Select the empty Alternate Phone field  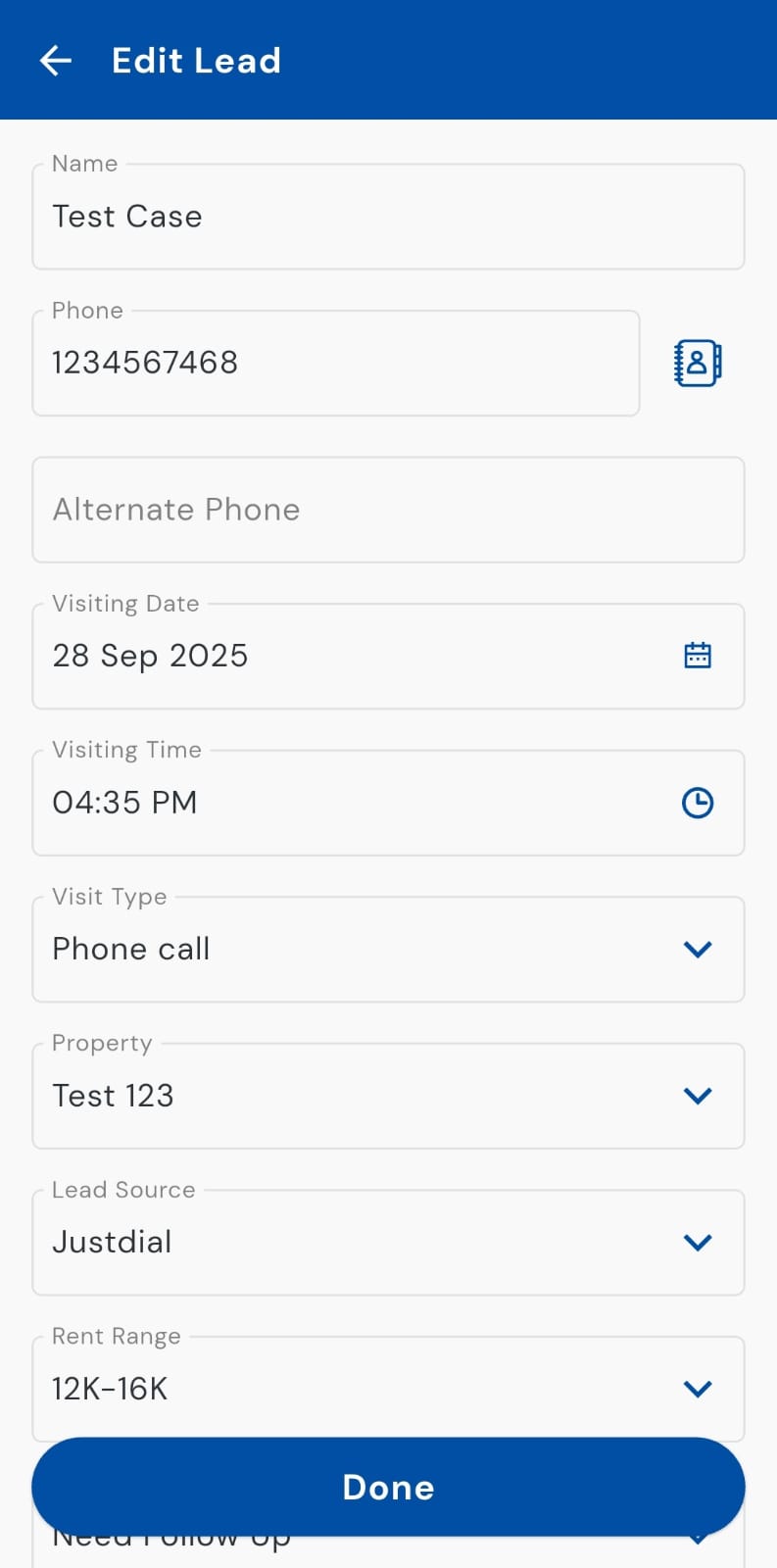click(x=388, y=510)
